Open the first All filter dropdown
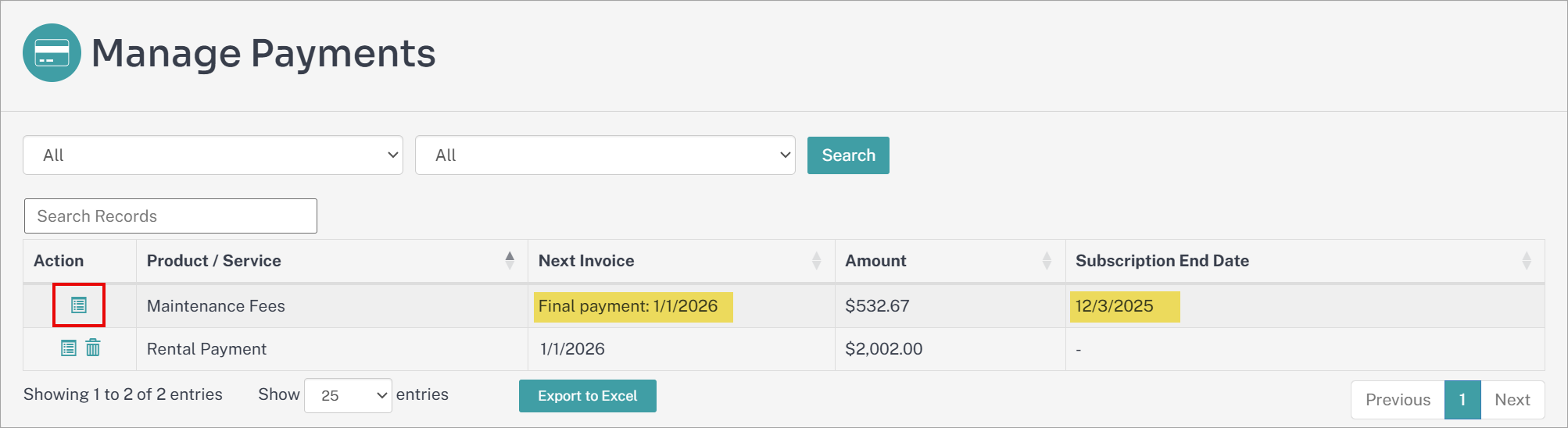Screen dimensions: 1568x428 [213, 155]
